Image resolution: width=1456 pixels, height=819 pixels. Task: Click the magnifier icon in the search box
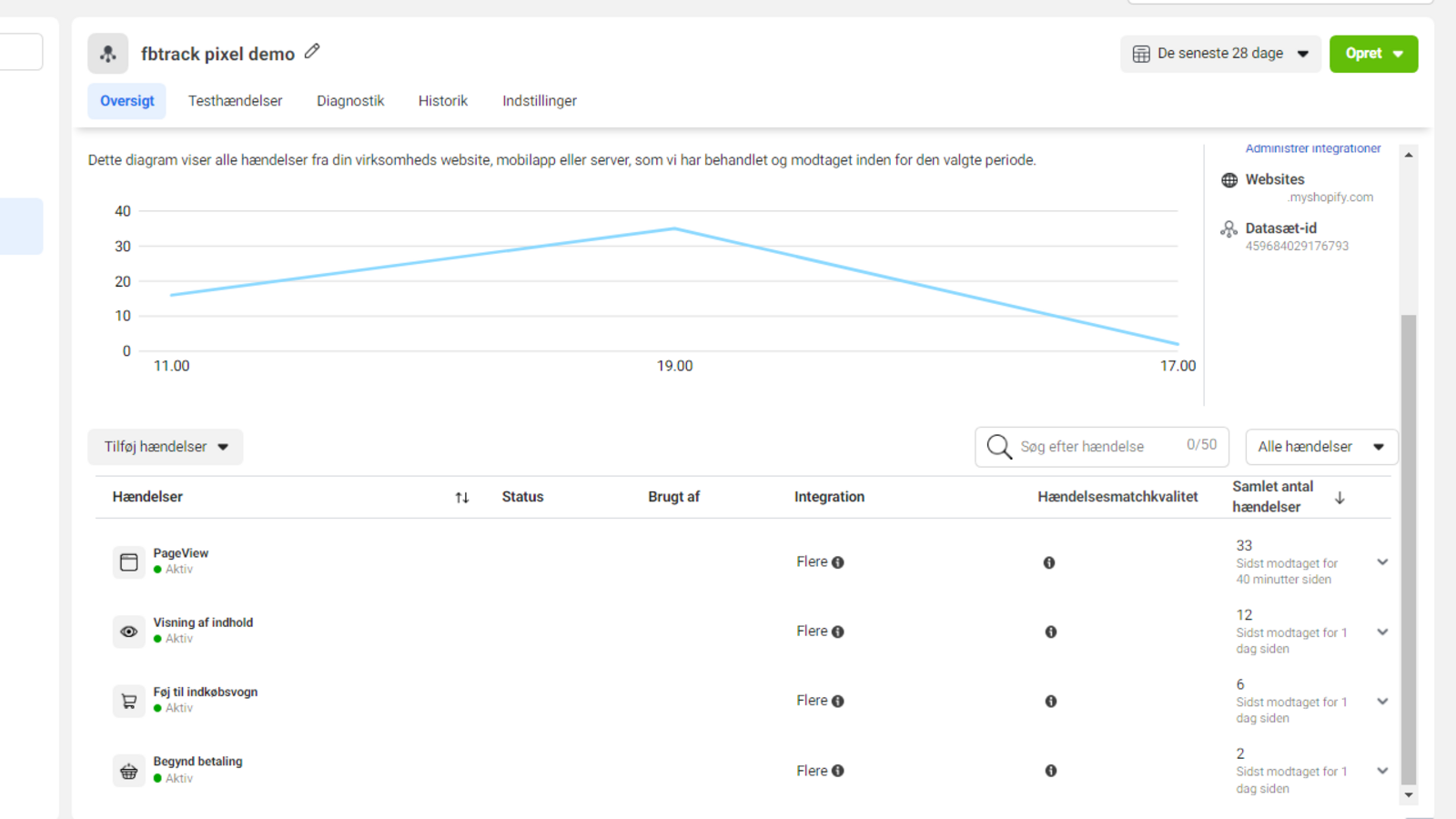tap(999, 447)
